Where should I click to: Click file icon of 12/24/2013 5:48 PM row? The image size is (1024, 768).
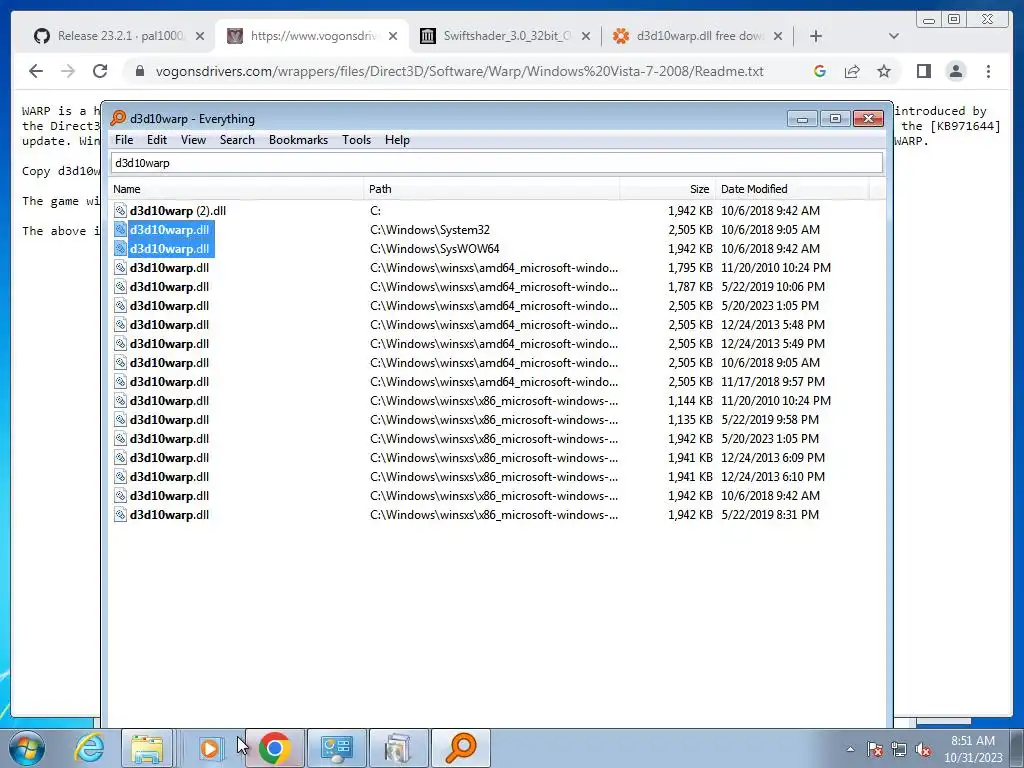coord(120,325)
